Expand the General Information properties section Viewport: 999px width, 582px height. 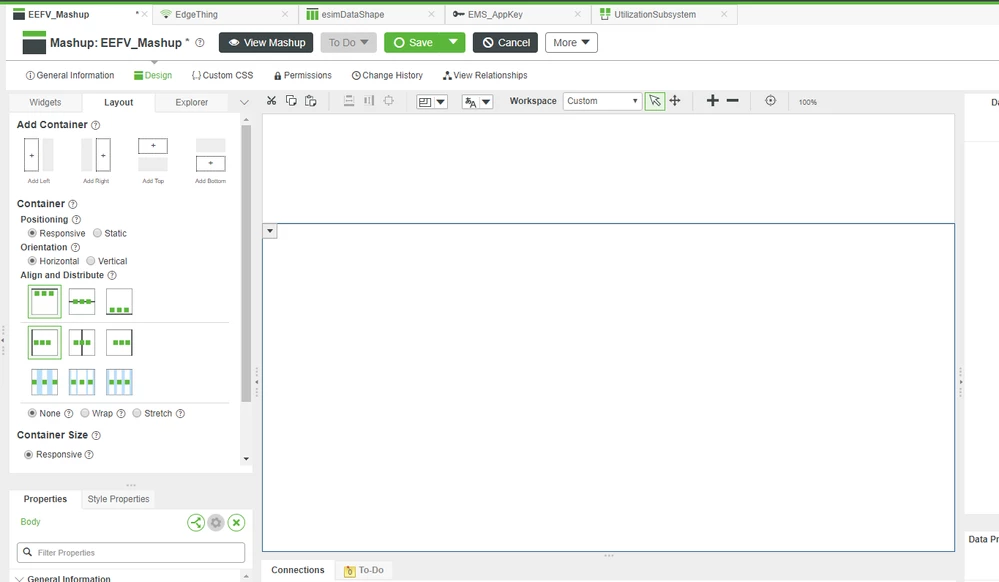coord(20,579)
